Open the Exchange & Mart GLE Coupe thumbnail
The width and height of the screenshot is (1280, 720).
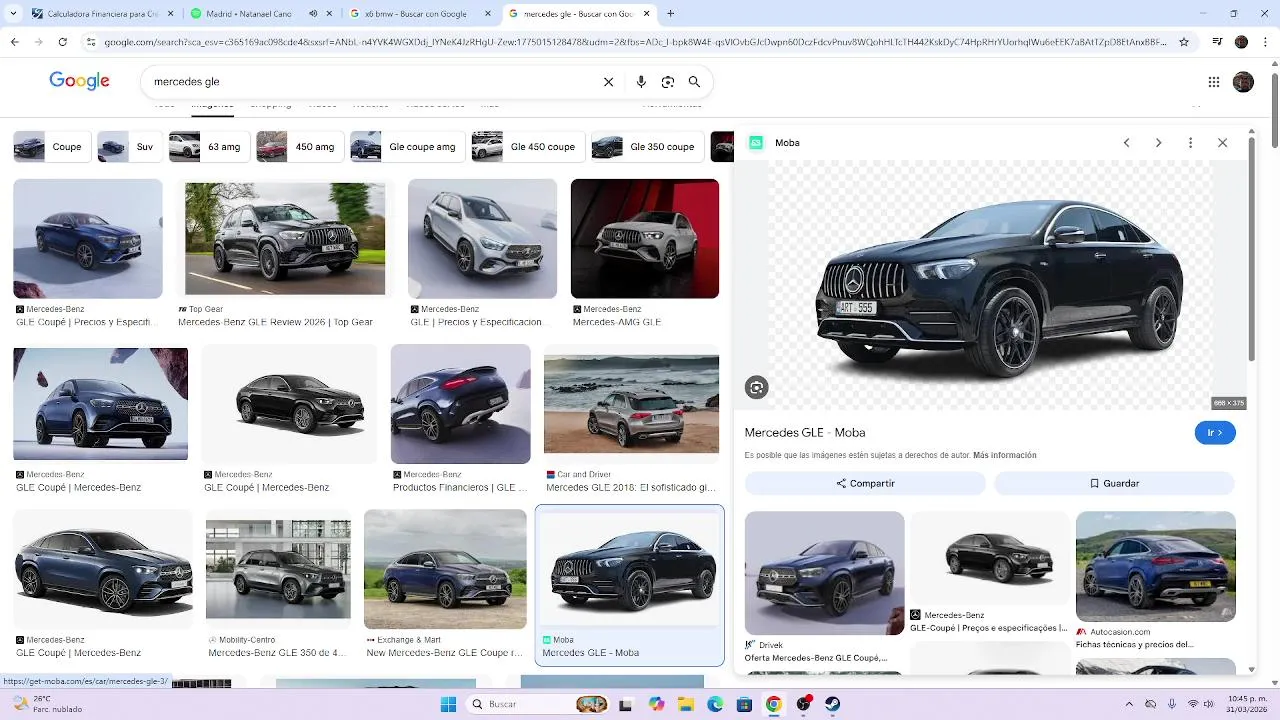coord(445,569)
